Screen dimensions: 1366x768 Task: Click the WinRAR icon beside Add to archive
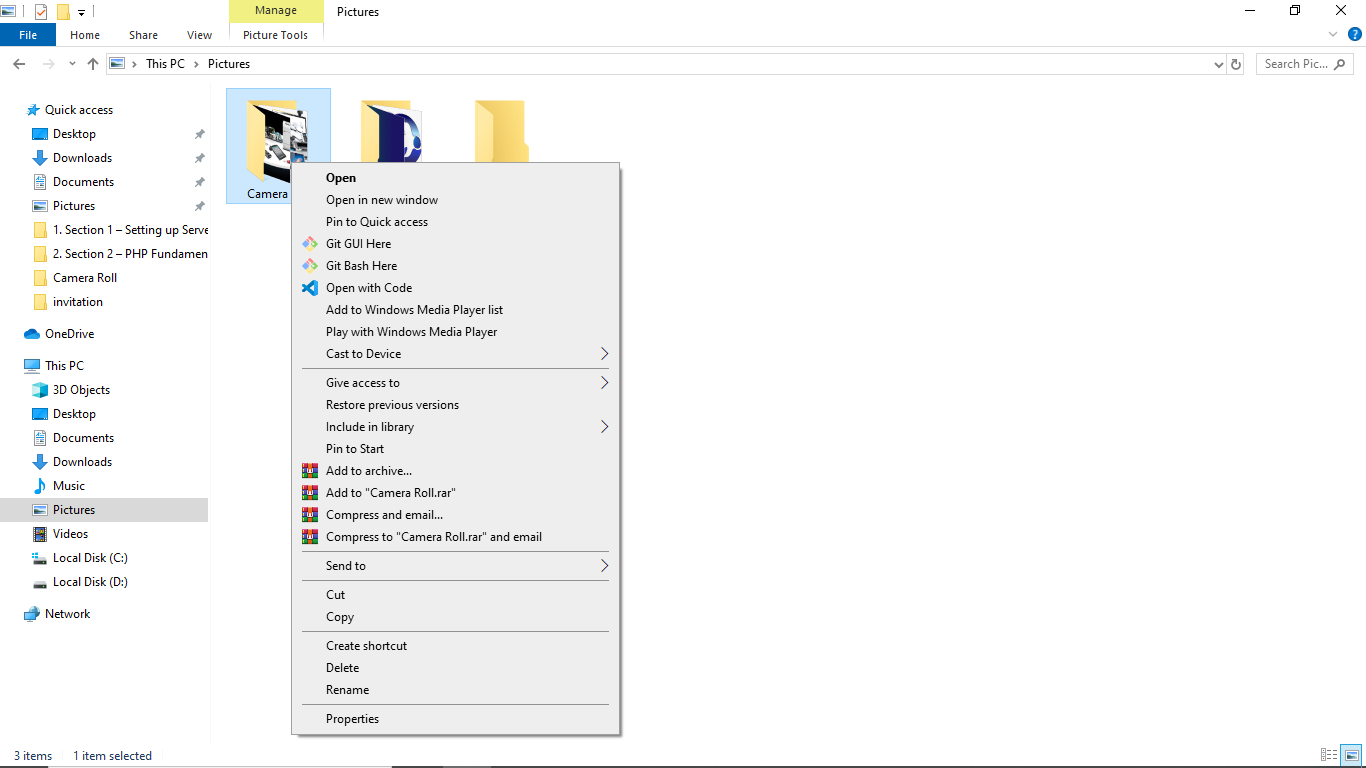click(x=310, y=471)
